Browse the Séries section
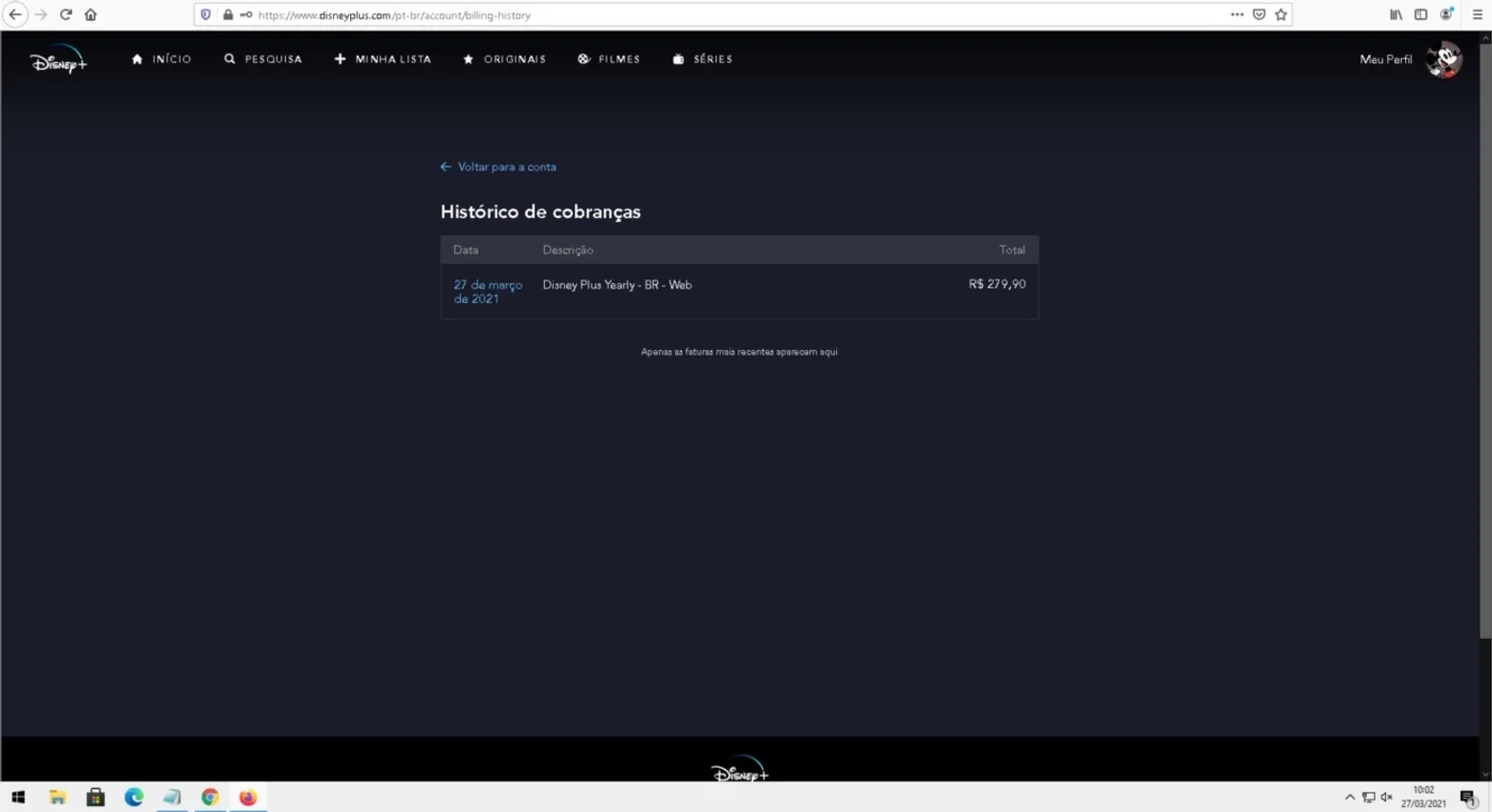This screenshot has height=812, width=1492. click(x=703, y=59)
